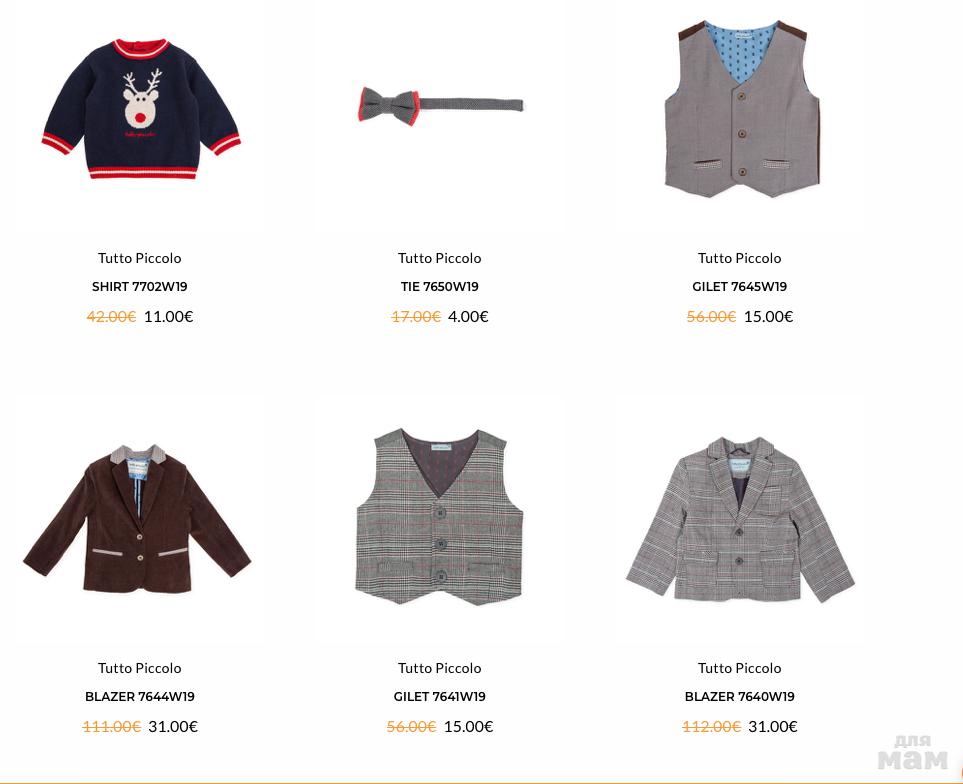Screen dimensions: 963x784
Task: Click the GILET 7645W19 product title
Action: pos(739,287)
